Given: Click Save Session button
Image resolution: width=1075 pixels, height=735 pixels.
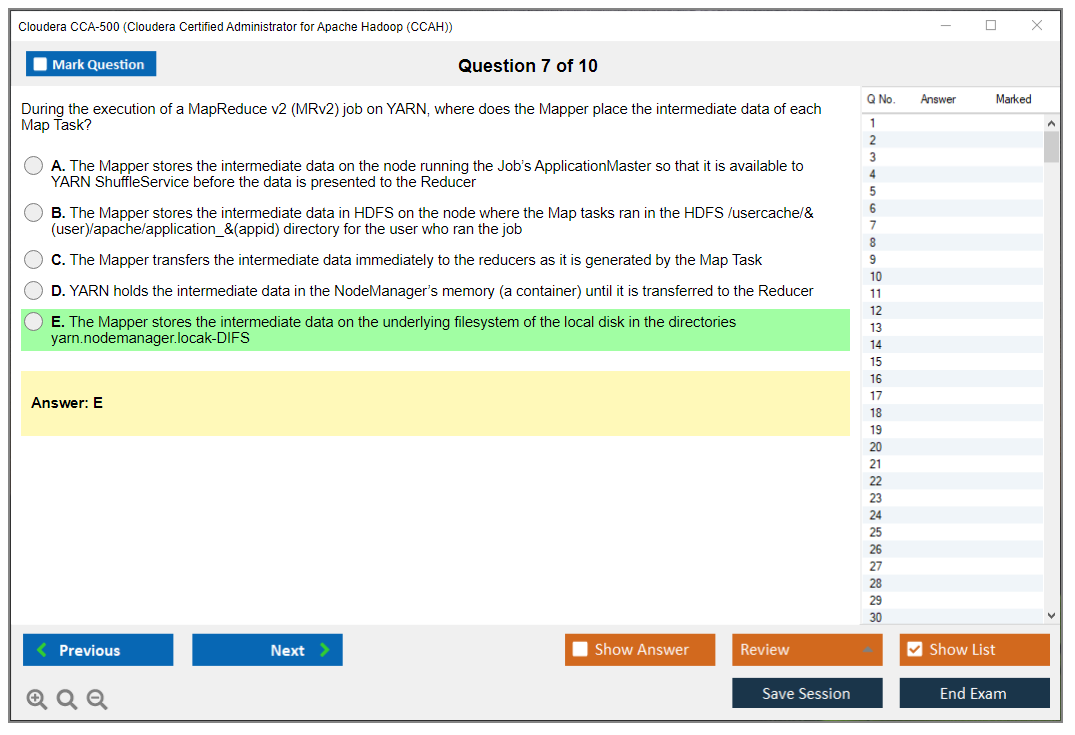Looking at the screenshot, I should tap(807, 693).
